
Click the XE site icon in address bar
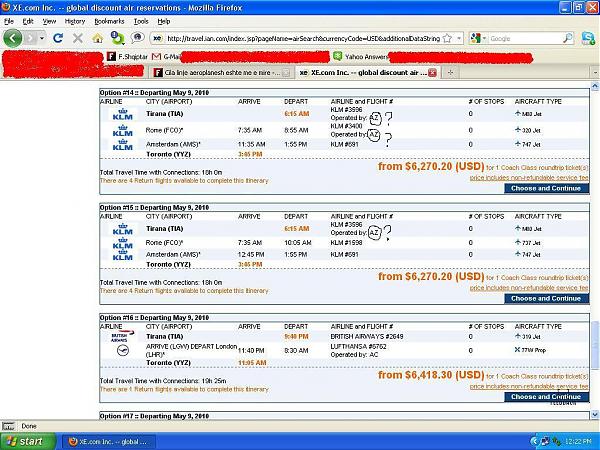click(x=158, y=38)
